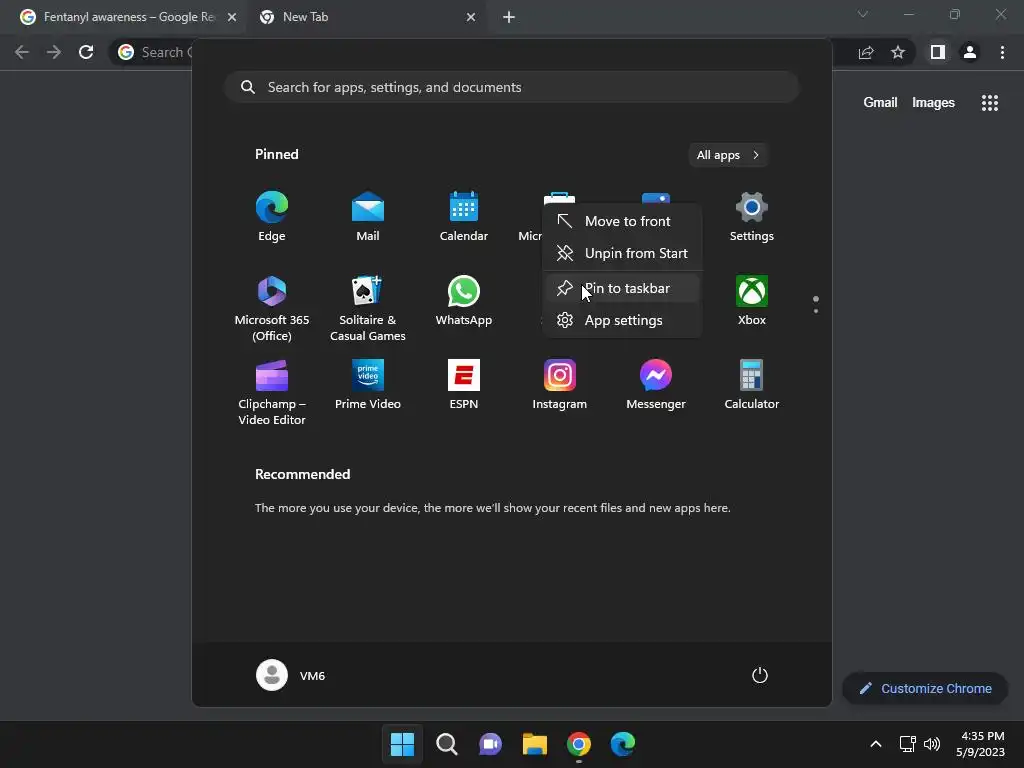Click the Windows Start button on taskbar
The width and height of the screenshot is (1024, 768).
(x=402, y=744)
